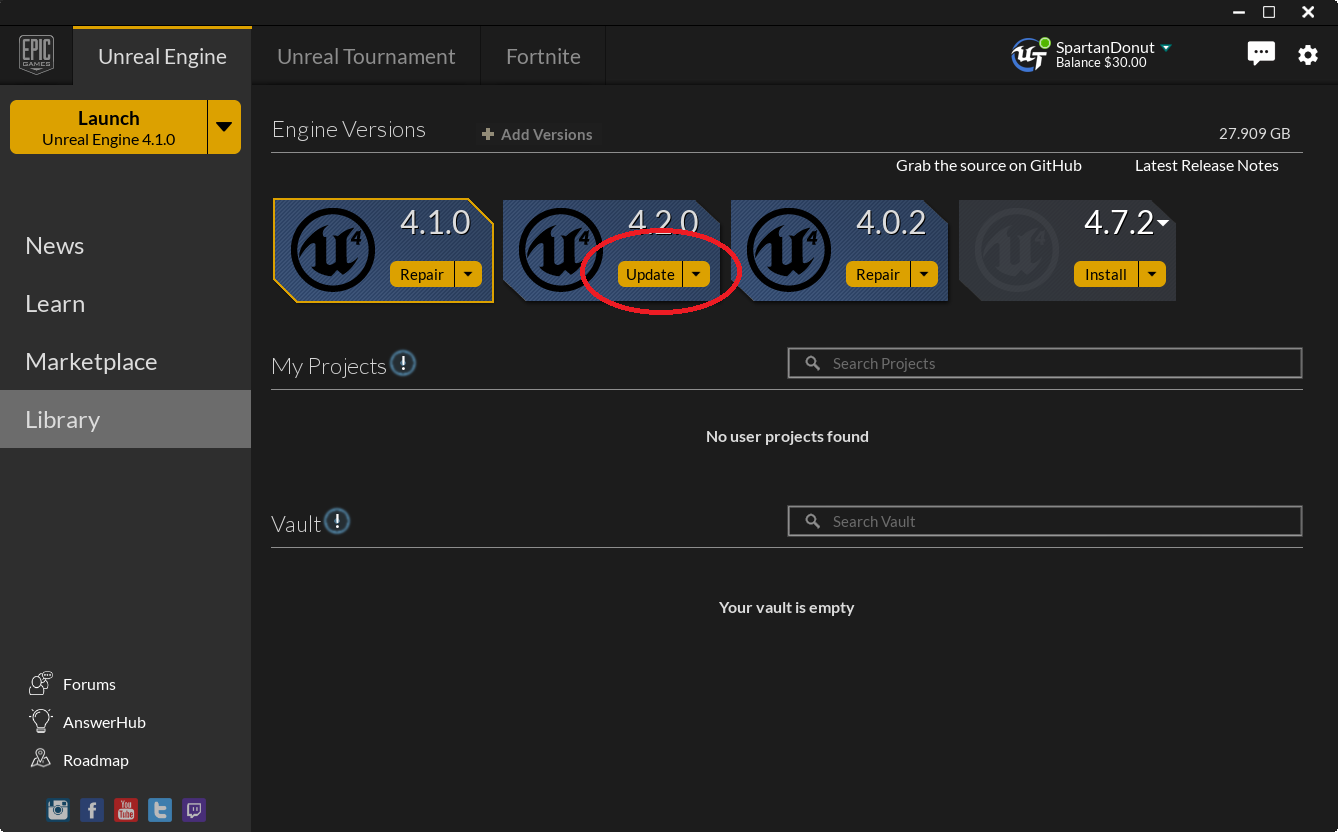
Task: Focus the Search Projects field
Action: click(1045, 363)
